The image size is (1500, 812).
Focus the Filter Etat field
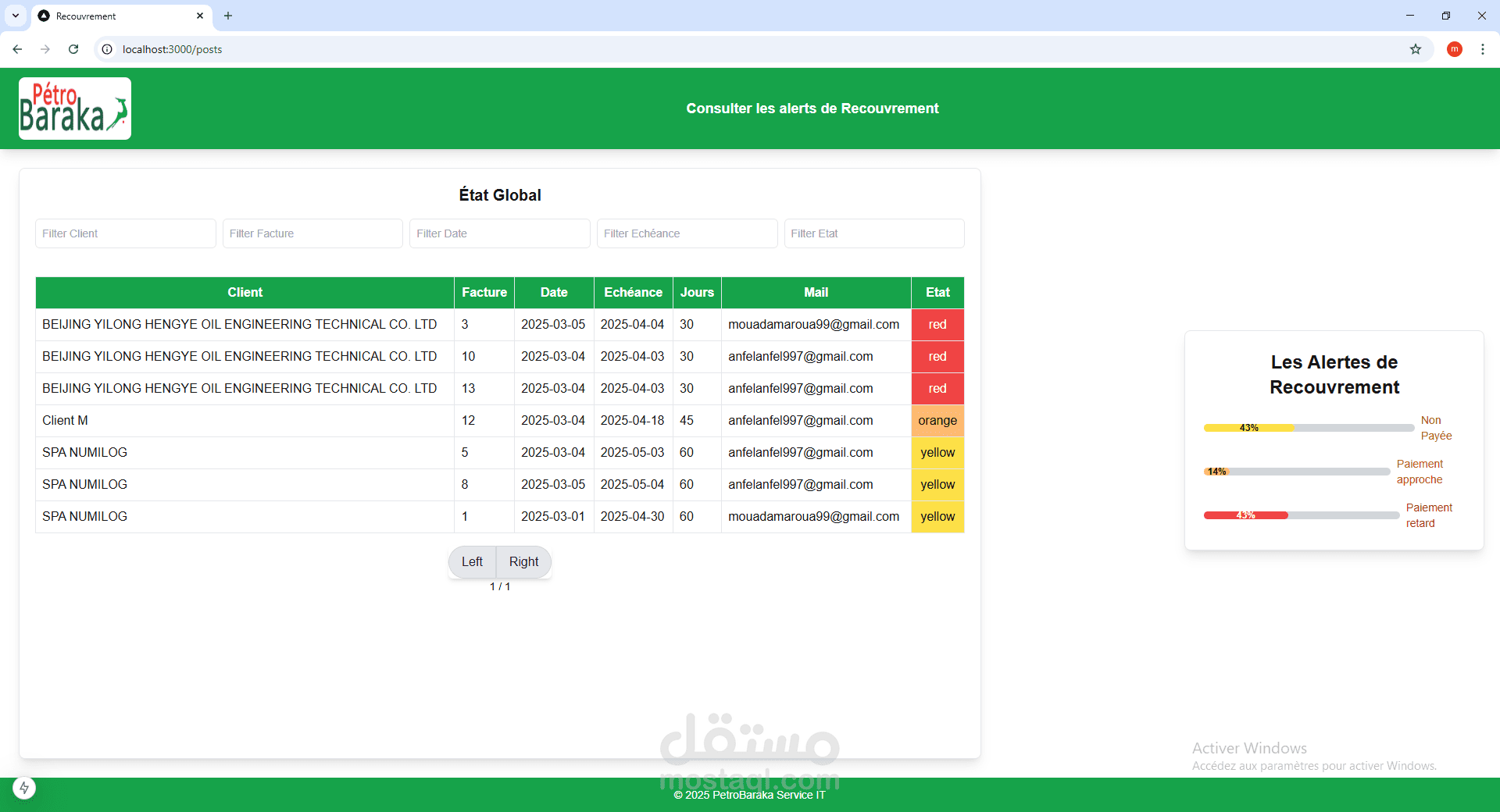[874, 233]
